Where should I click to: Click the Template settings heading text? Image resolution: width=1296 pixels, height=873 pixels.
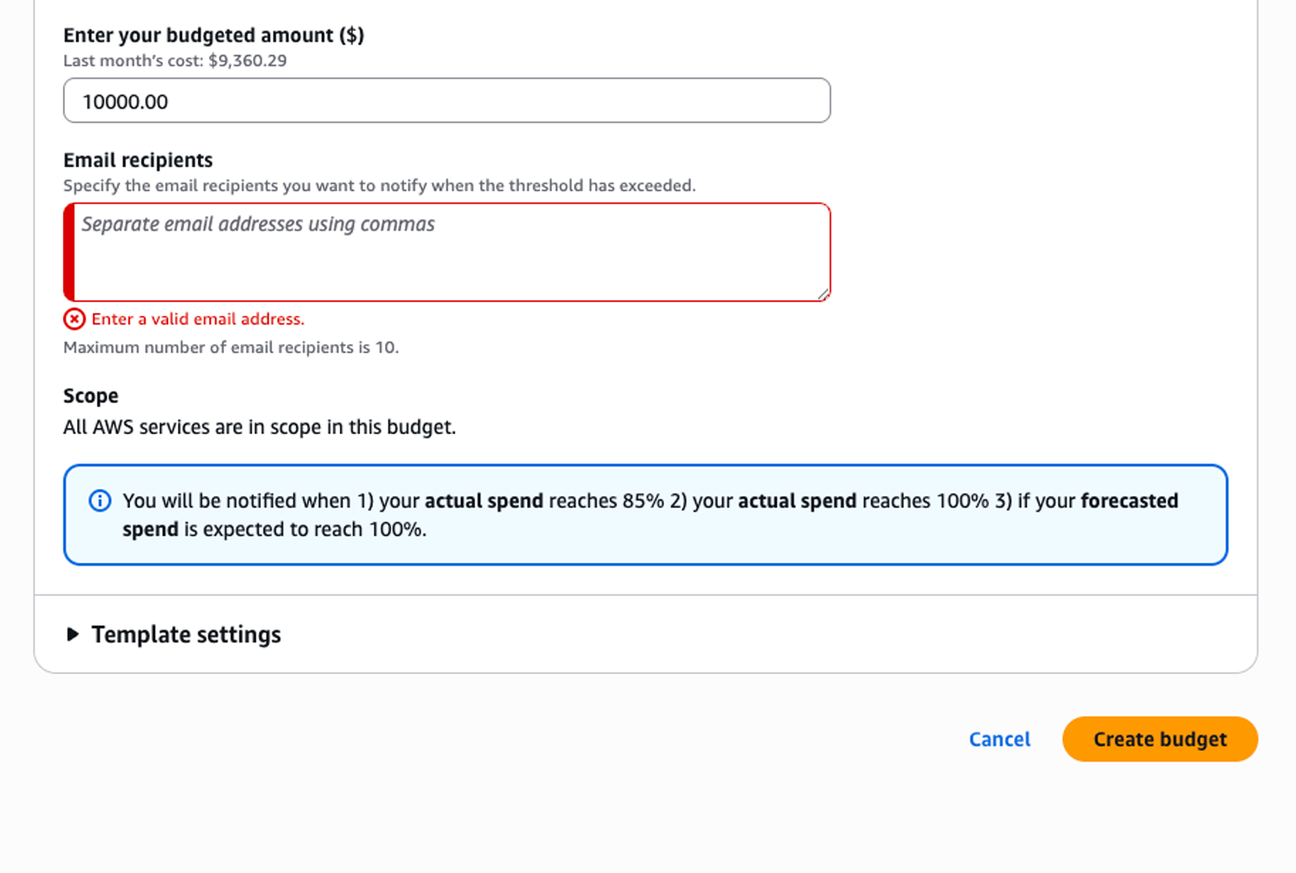[x=186, y=634]
